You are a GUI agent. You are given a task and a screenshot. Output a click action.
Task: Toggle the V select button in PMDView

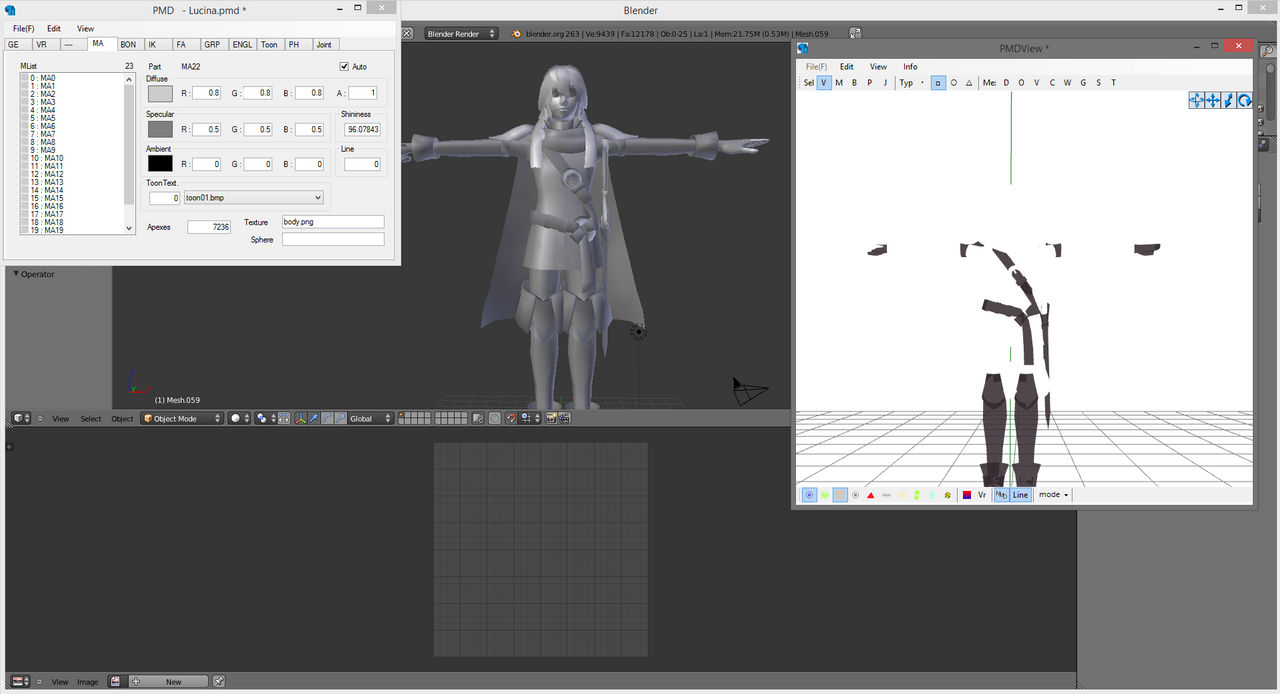tap(824, 83)
